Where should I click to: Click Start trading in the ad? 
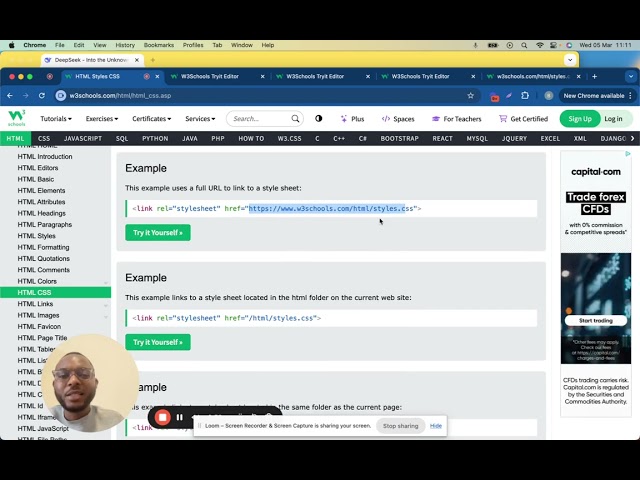[596, 320]
